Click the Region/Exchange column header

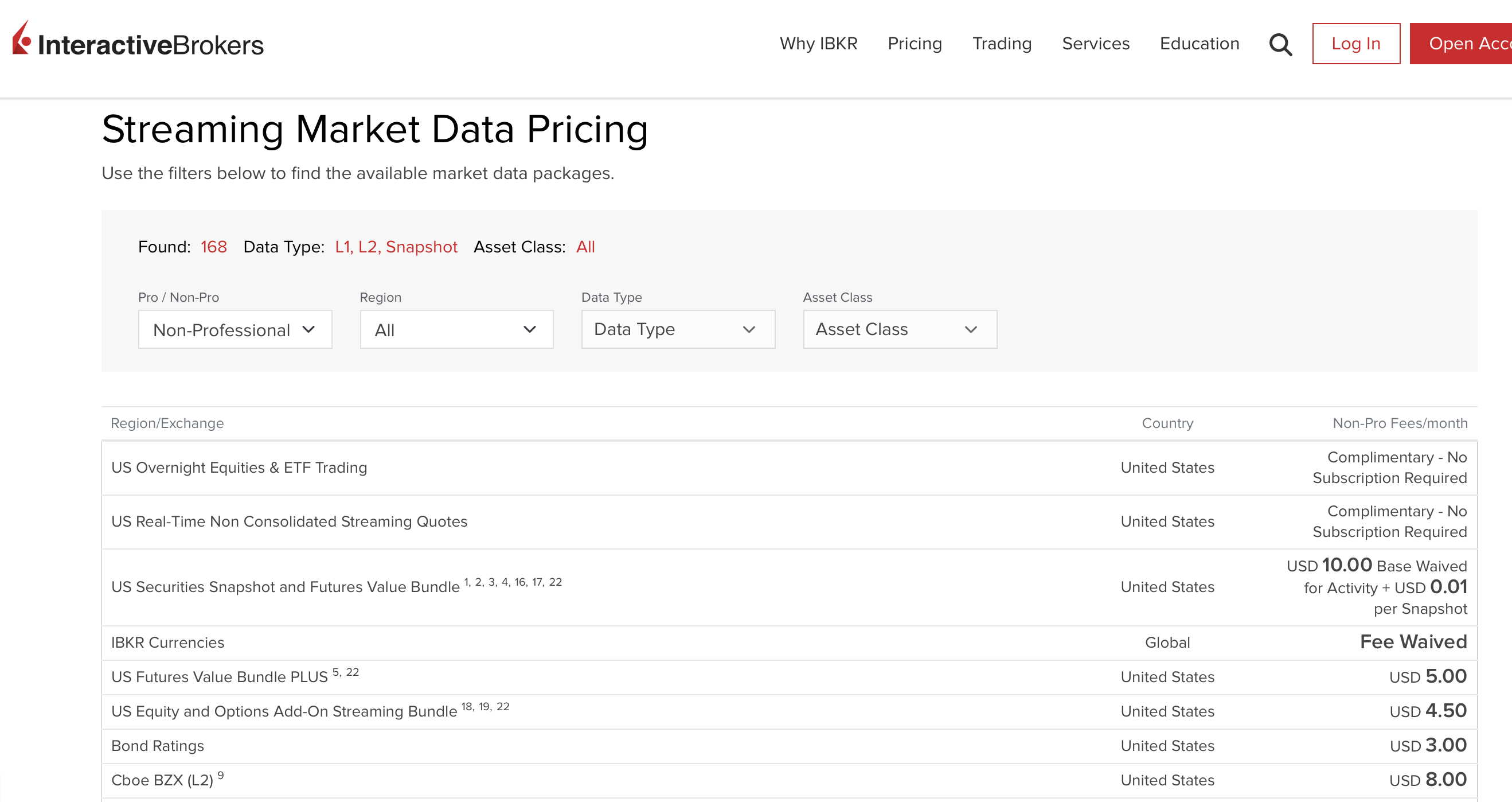[x=167, y=423]
